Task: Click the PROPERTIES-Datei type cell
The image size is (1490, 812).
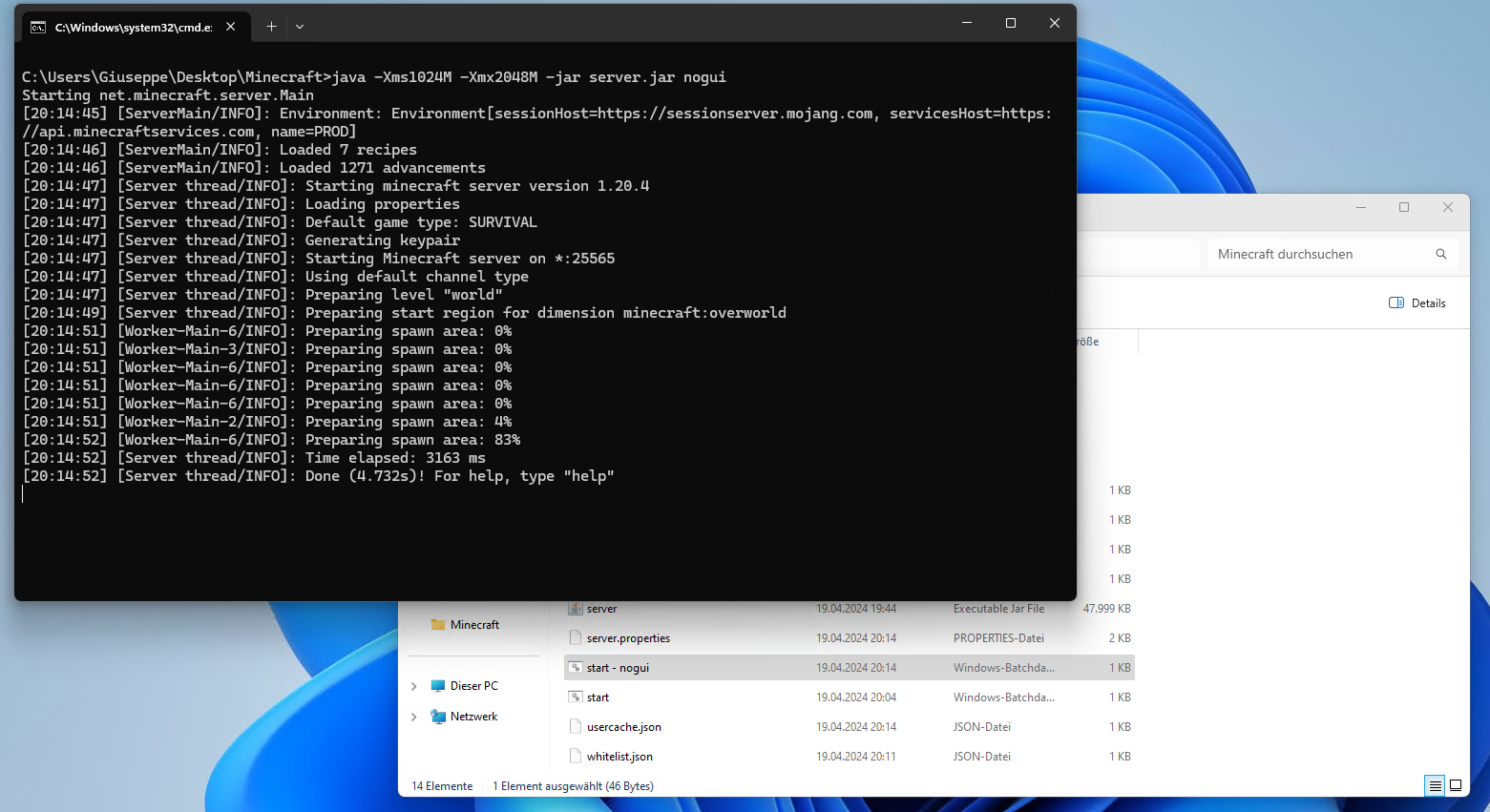Action: coord(998,638)
